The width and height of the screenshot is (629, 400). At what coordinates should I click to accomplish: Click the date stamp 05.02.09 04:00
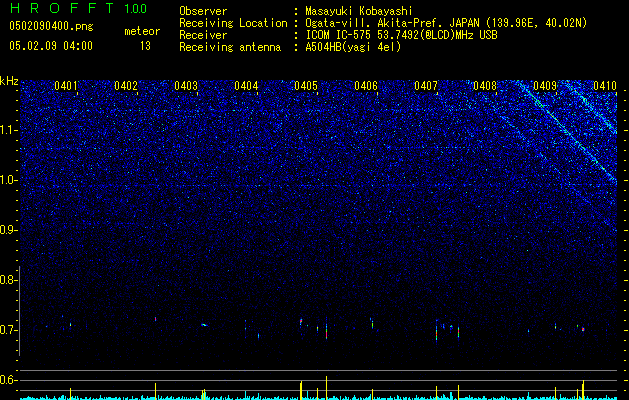click(x=51, y=46)
